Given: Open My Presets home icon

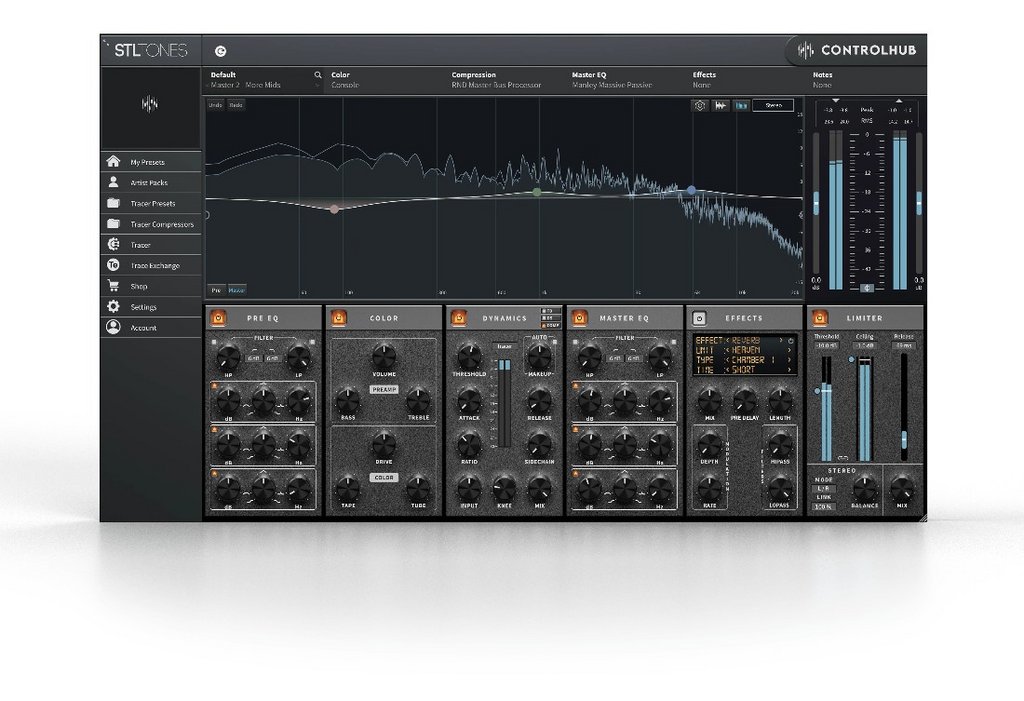Looking at the screenshot, I should 113,161.
